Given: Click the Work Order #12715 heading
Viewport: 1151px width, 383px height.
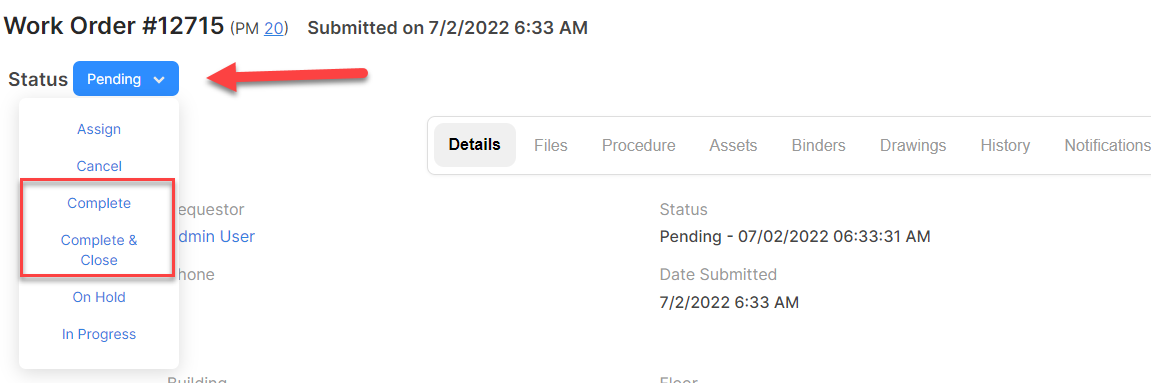Looking at the screenshot, I should (114, 26).
